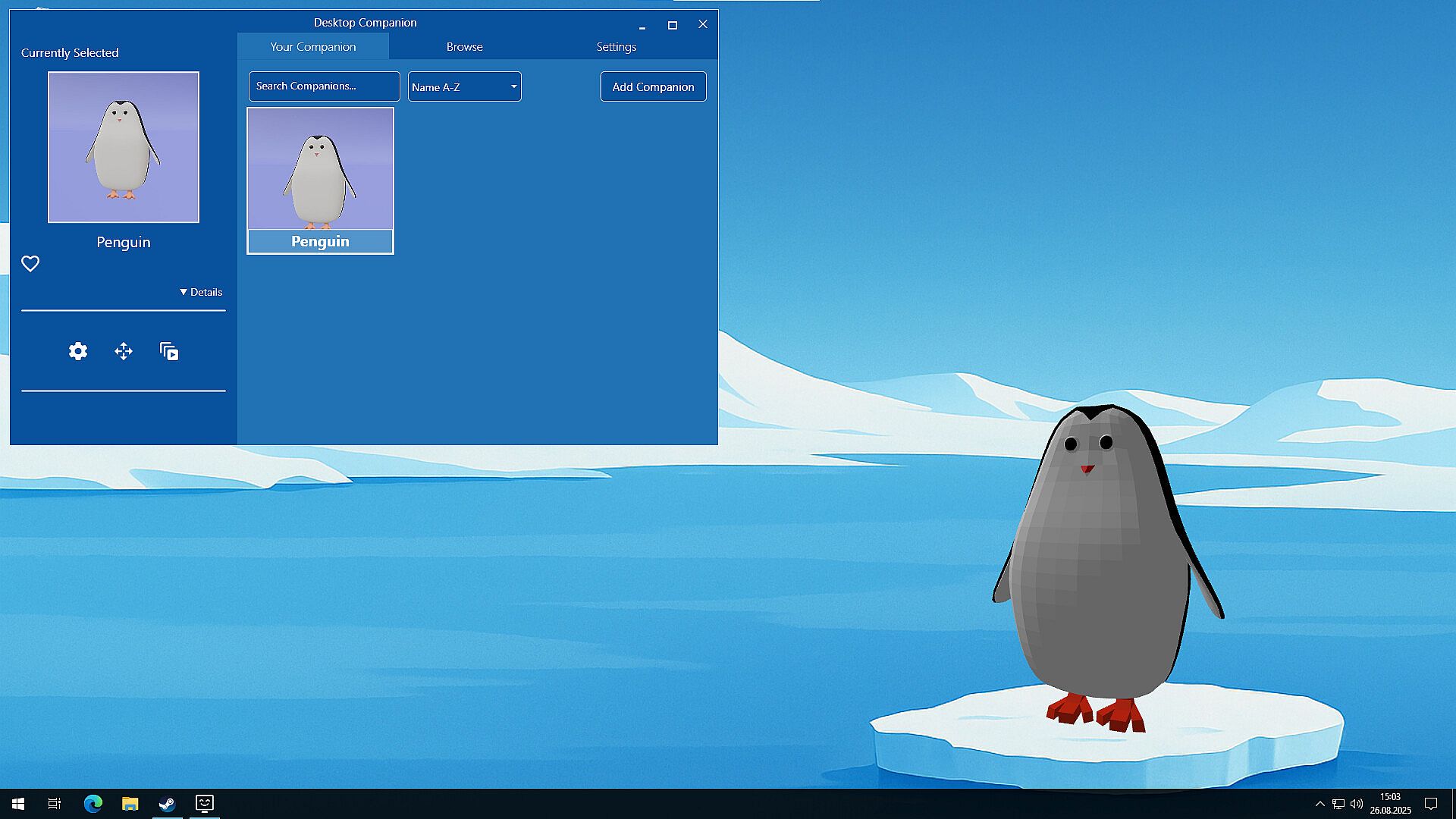Launch Microsoft Edge from the taskbar
The height and width of the screenshot is (819, 1456).
point(93,803)
